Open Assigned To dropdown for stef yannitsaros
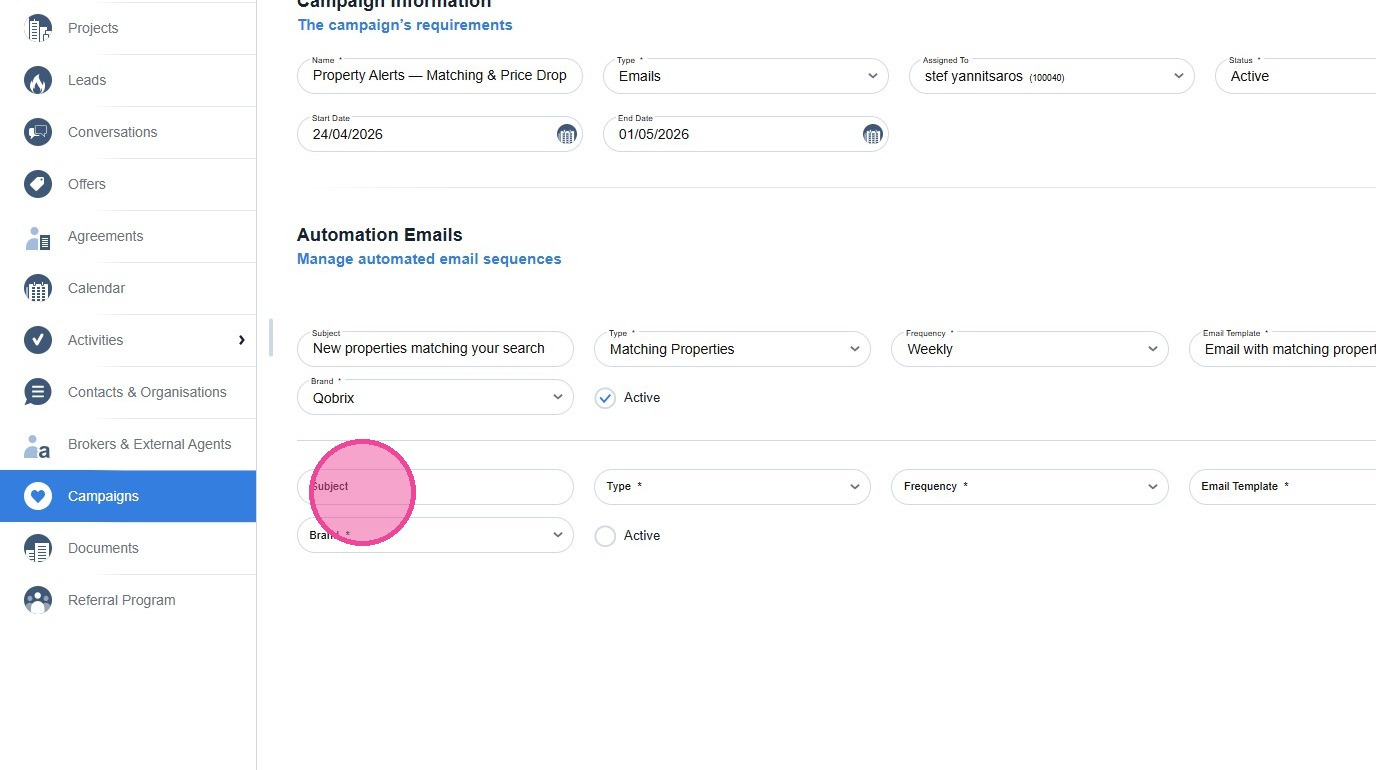1376x770 pixels. tap(1051, 76)
